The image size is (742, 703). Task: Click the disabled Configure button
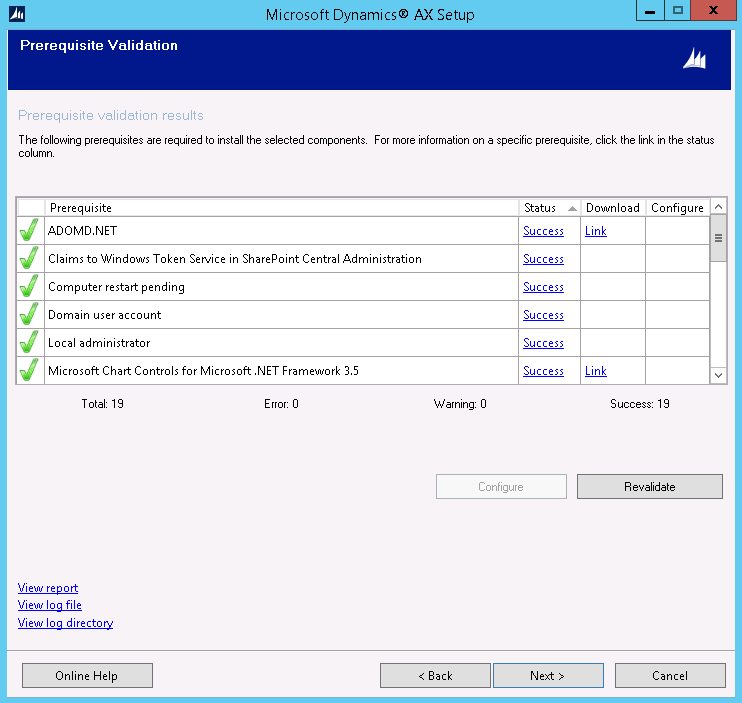pos(501,486)
